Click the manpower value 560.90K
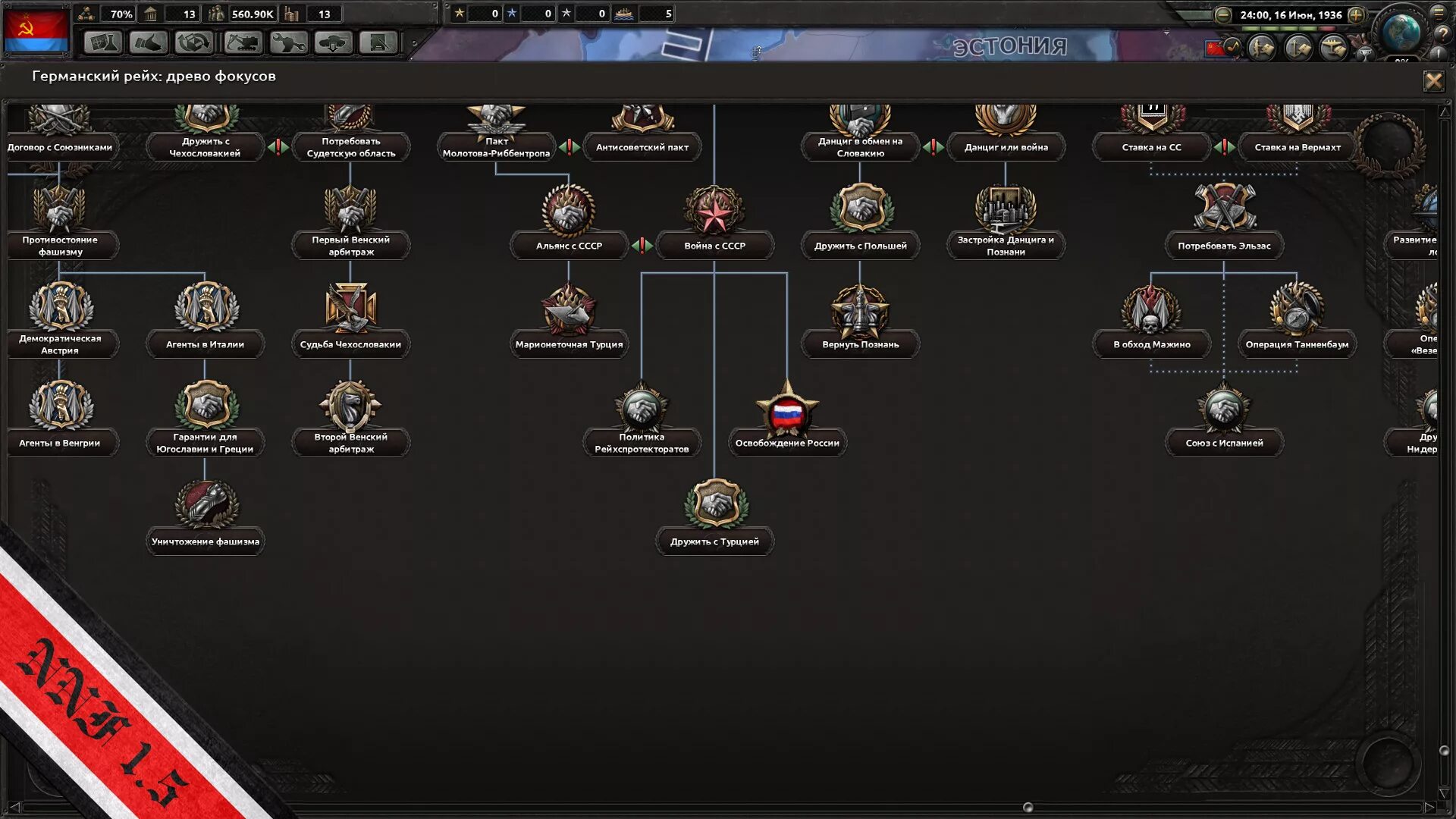 [253, 14]
